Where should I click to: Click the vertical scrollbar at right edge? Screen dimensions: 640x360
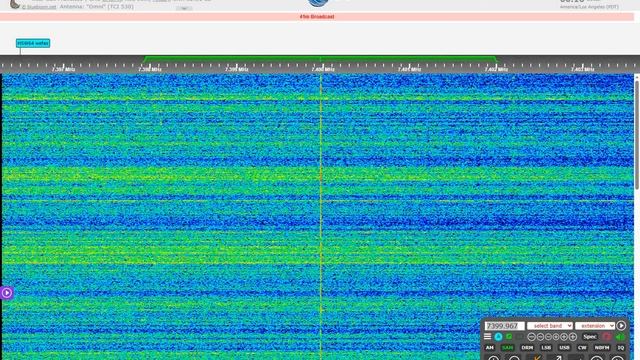[x=637, y=135]
